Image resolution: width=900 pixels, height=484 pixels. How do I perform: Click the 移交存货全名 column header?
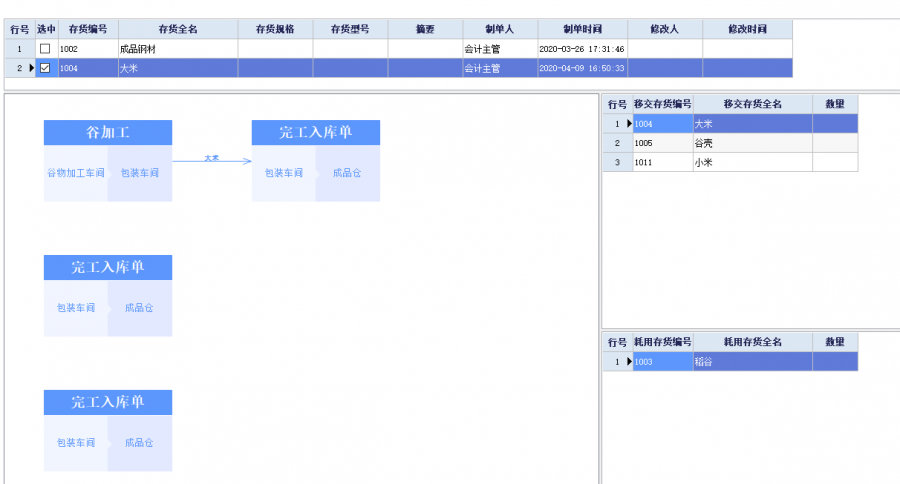tap(751, 104)
